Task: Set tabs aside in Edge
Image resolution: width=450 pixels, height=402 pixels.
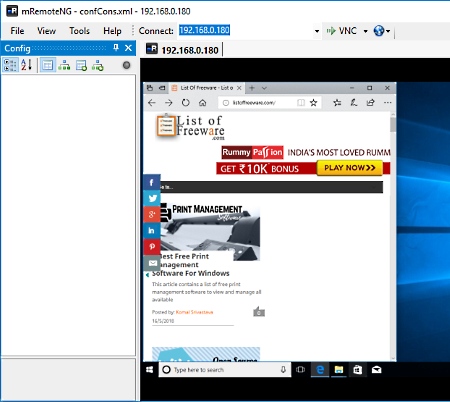Action: (x=162, y=88)
